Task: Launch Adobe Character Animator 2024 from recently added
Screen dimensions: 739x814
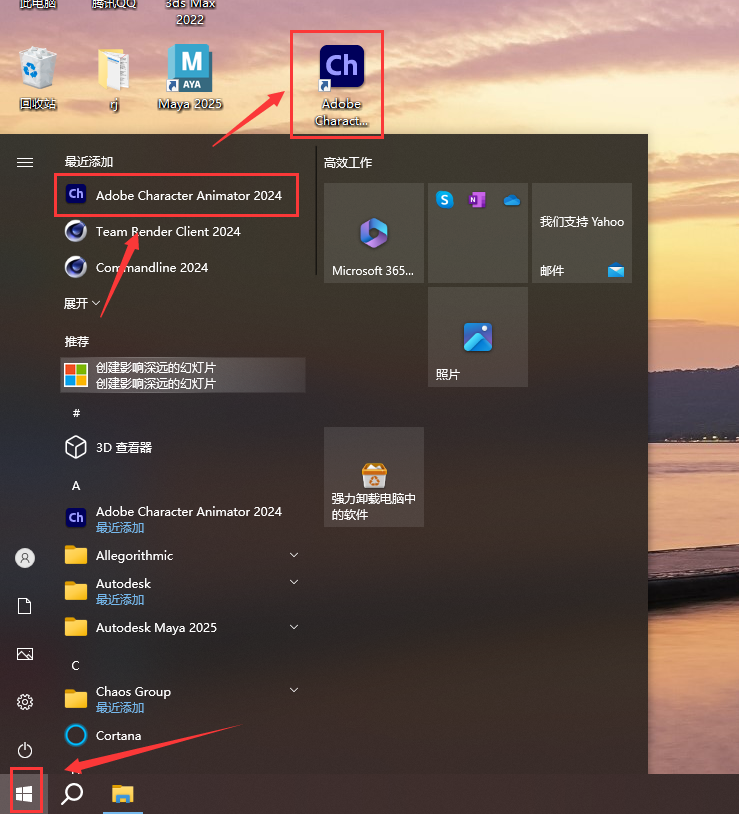Action: 176,195
